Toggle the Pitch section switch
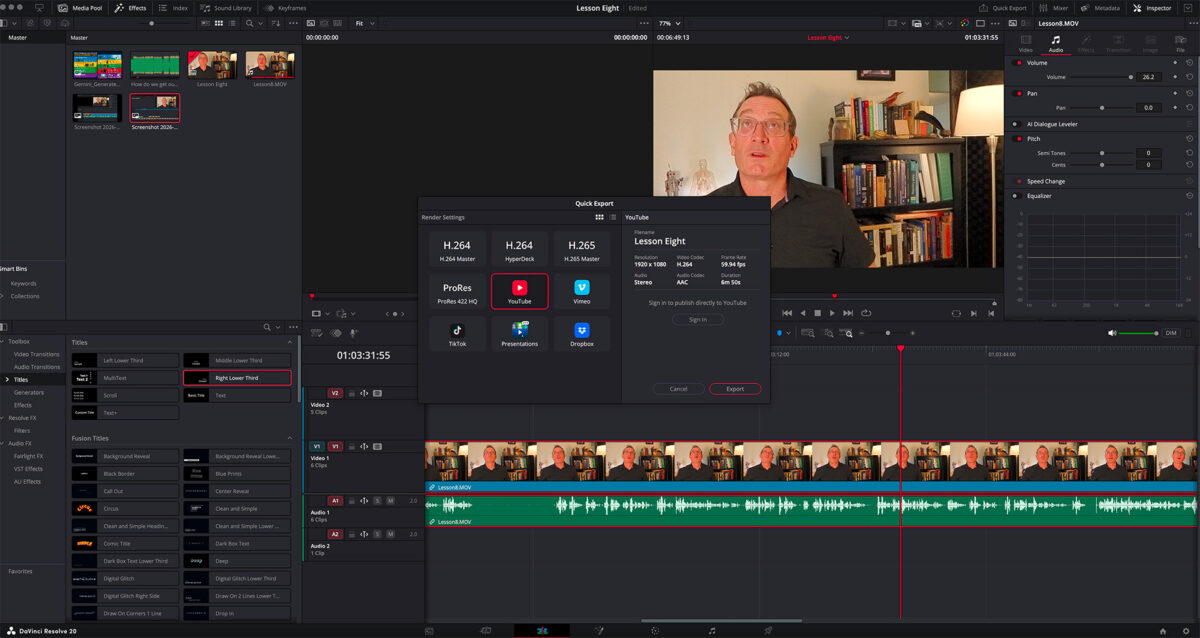 click(x=1018, y=139)
